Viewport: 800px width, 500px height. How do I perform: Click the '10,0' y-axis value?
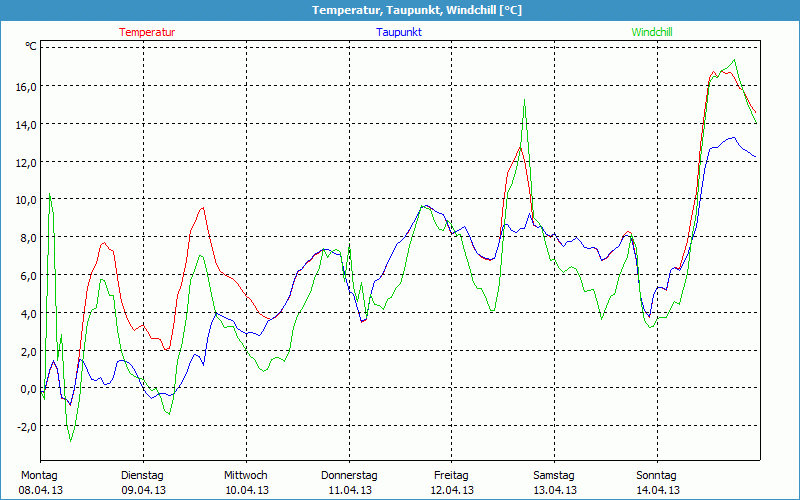pyautogui.click(x=26, y=200)
